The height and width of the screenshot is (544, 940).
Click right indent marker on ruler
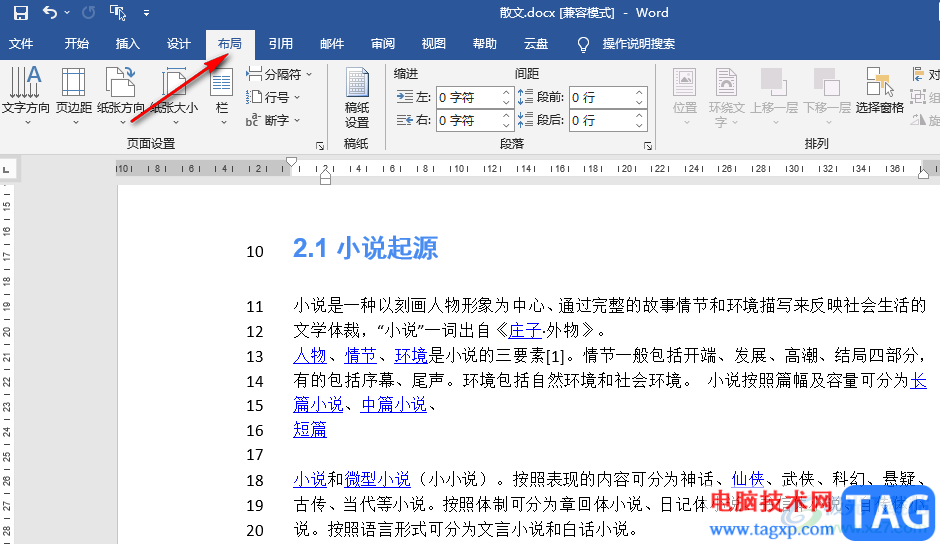(x=923, y=173)
